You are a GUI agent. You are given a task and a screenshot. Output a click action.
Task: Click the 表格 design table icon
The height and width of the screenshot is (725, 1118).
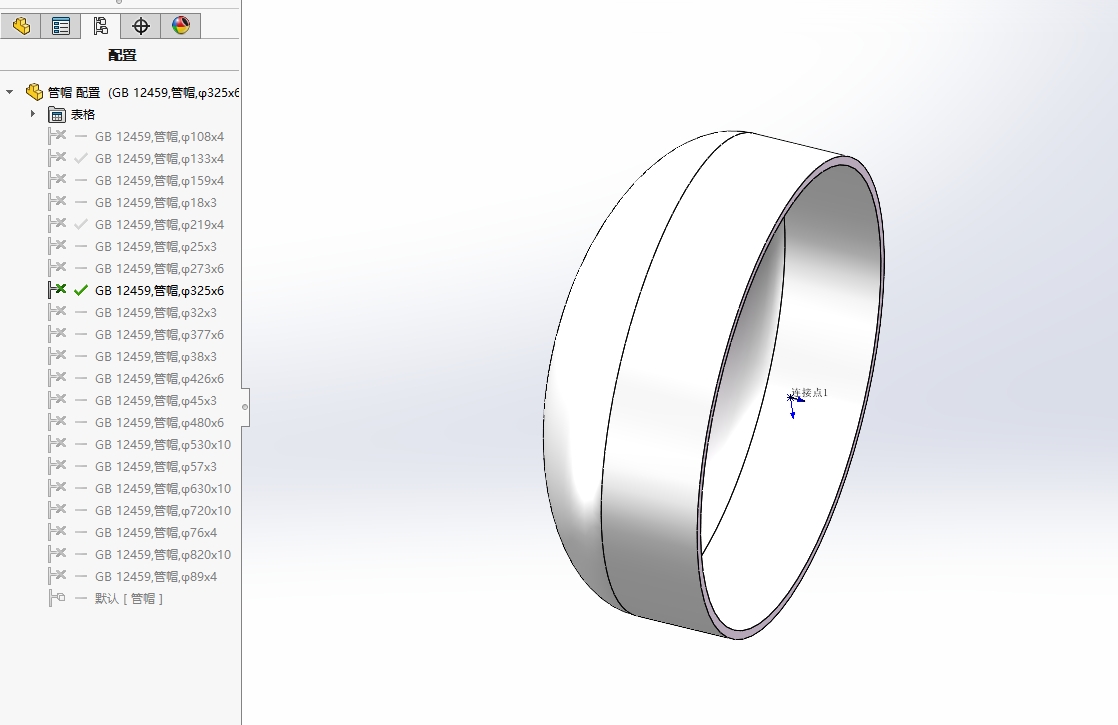tap(57, 114)
